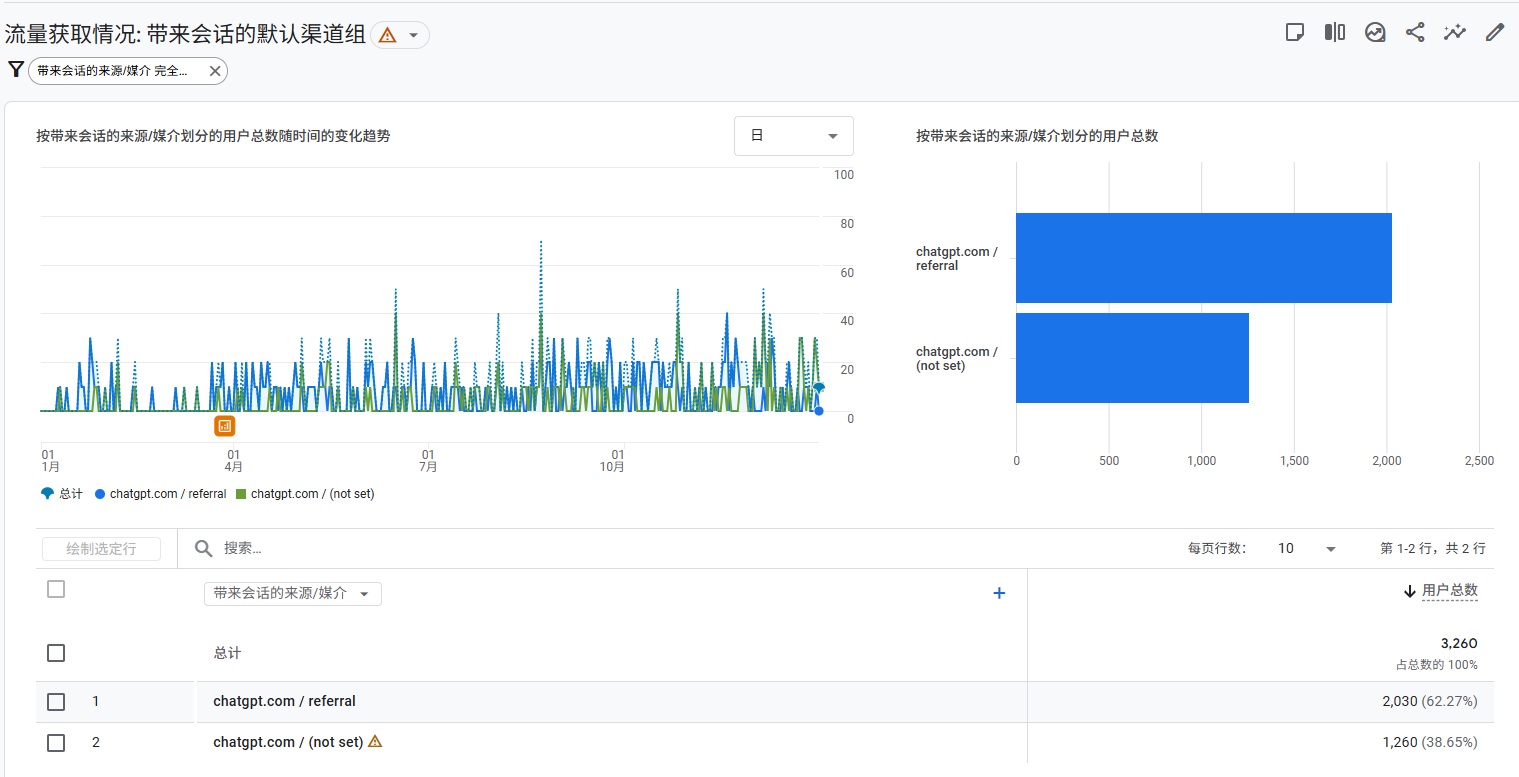The image size is (1519, 777).
Task: Click the table search input field
Action: tap(400, 548)
